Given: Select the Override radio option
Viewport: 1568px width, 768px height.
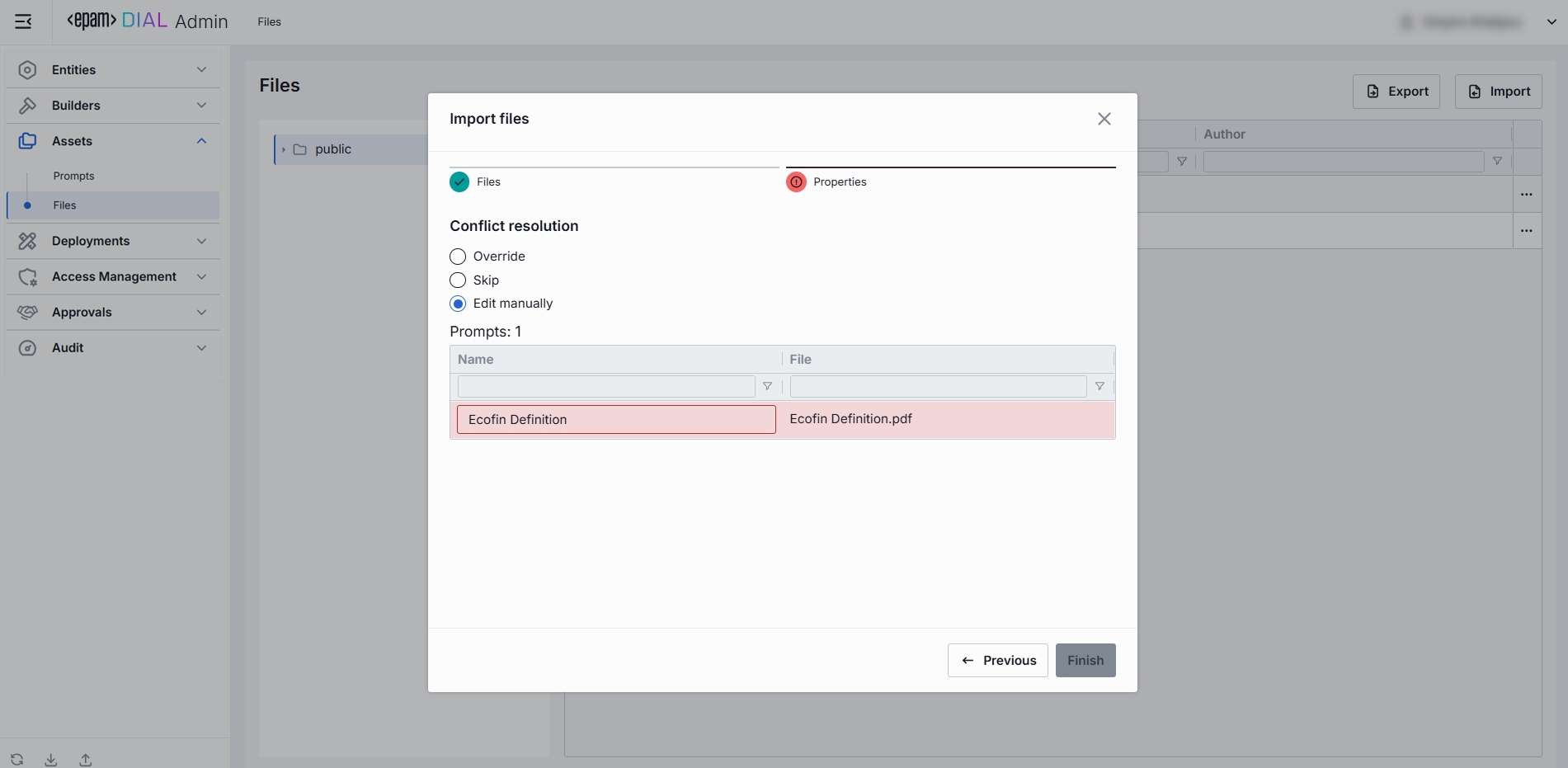Looking at the screenshot, I should (458, 257).
